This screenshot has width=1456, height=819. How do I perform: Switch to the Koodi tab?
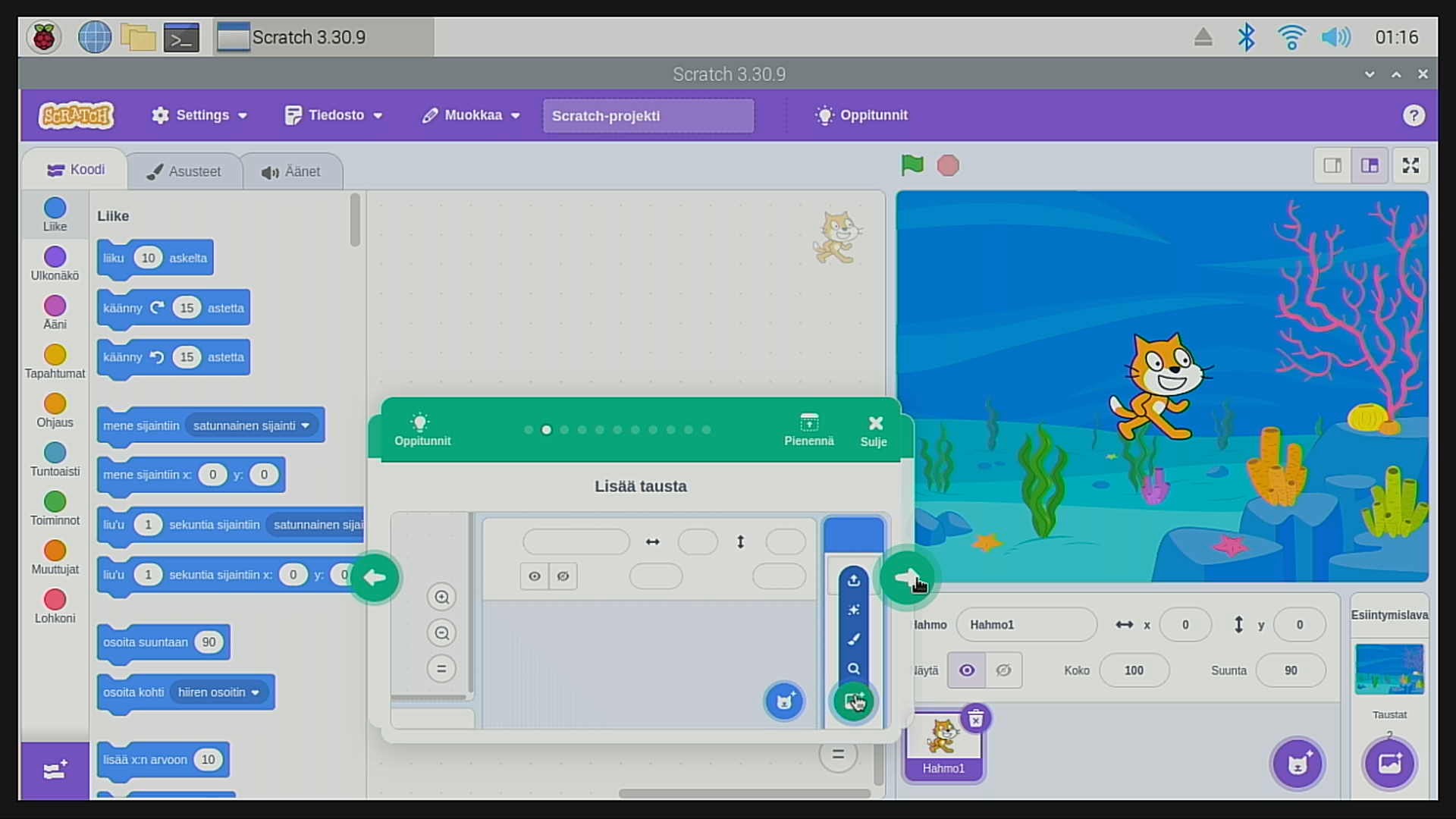tap(75, 170)
